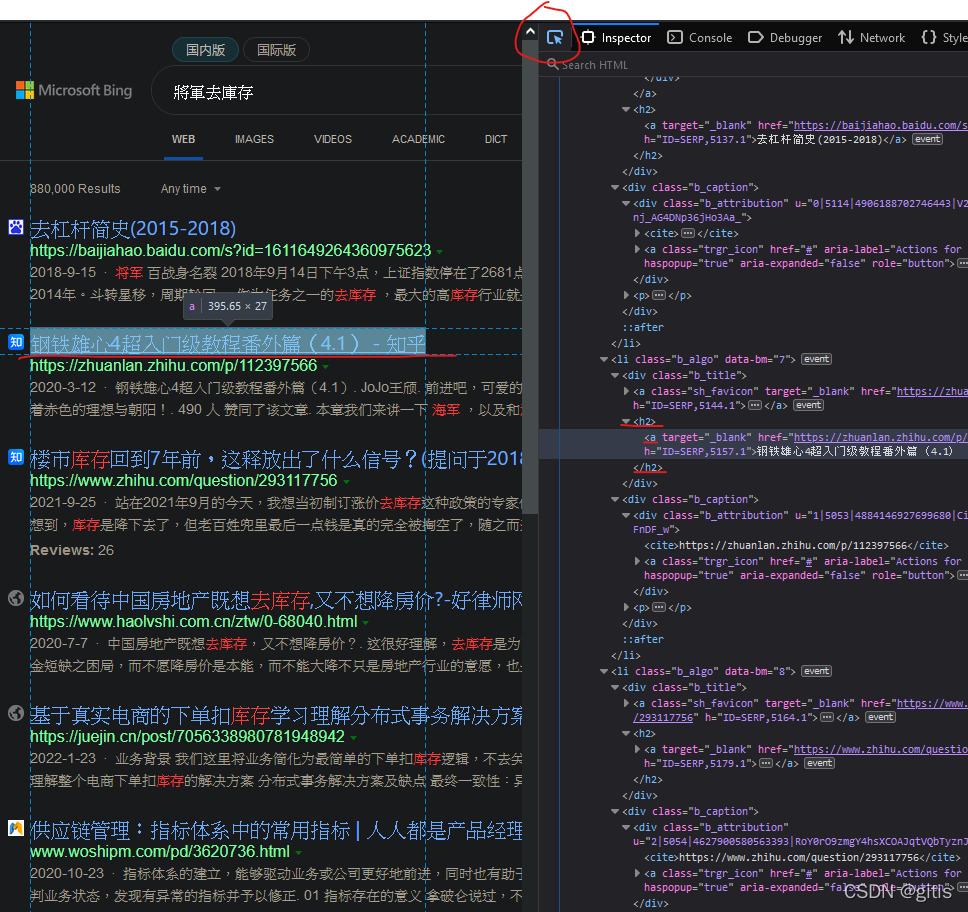This screenshot has width=968, height=912.
Task: Click green URL www.woshipm.com/pd/3620736.html
Action: pyautogui.click(x=160, y=852)
